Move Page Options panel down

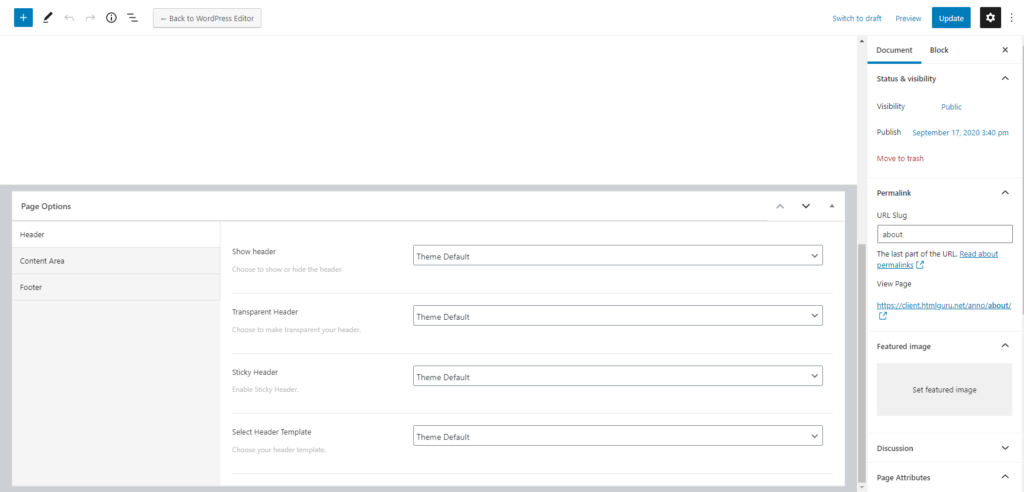pos(806,206)
